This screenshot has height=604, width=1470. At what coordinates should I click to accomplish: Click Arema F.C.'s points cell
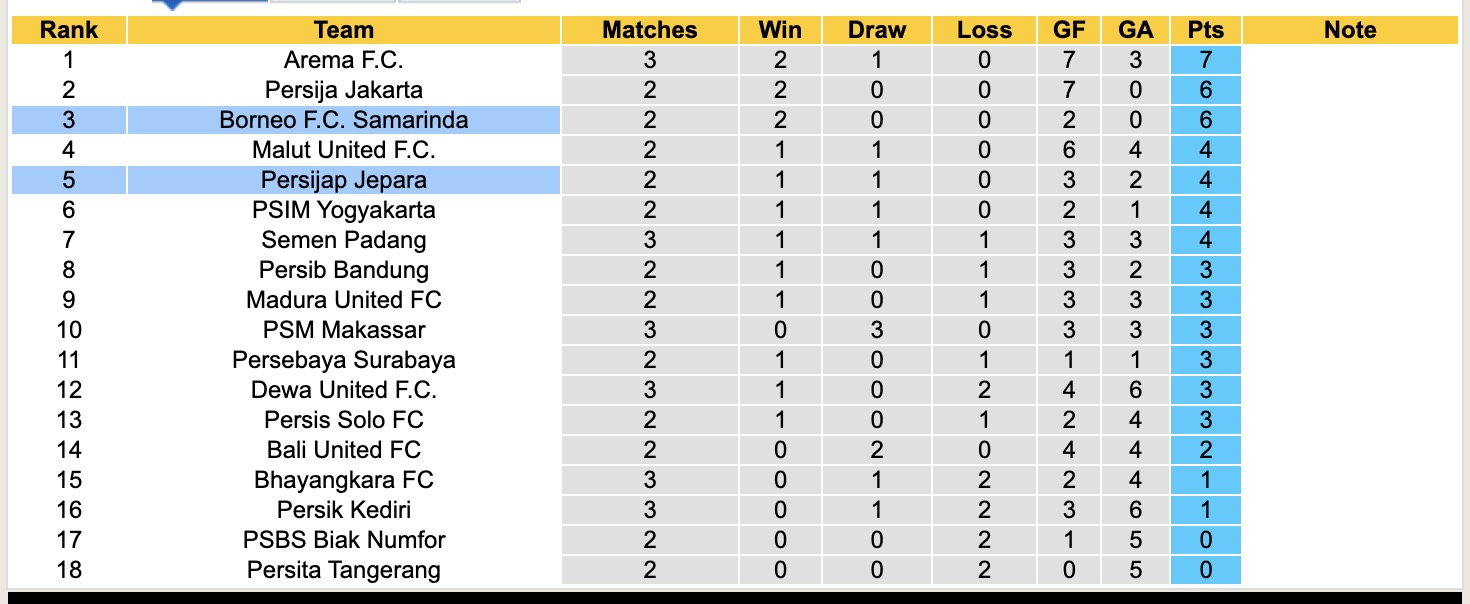click(1205, 60)
